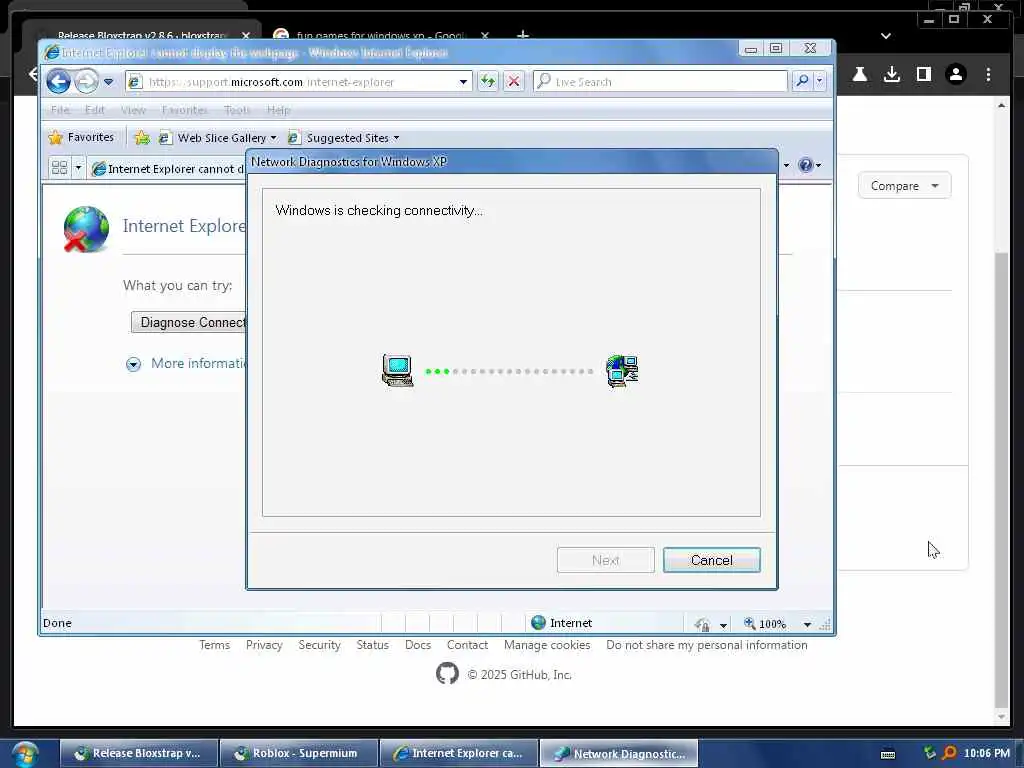Click the IE Help question mark icon
Viewport: 1024px width, 768px height.
coord(805,165)
